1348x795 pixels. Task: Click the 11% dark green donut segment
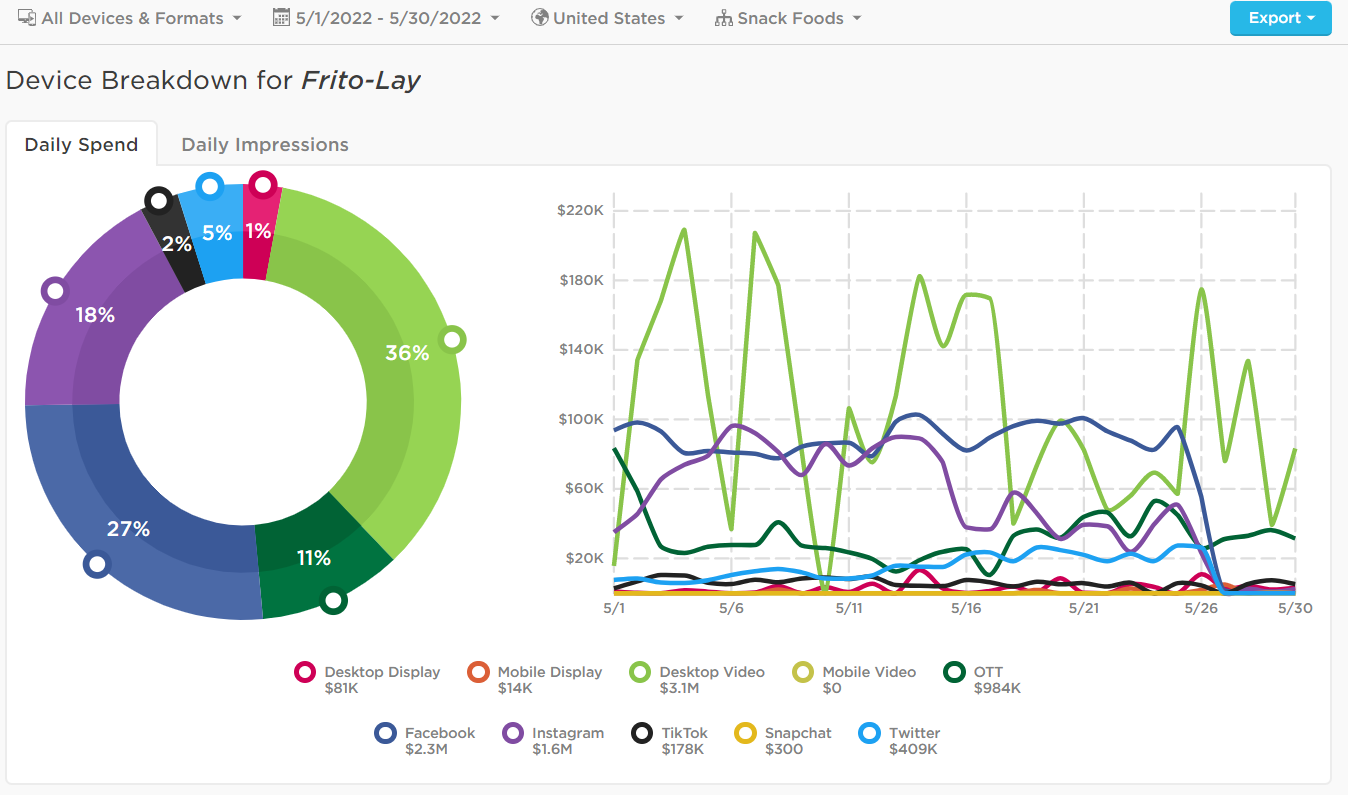pyautogui.click(x=314, y=558)
